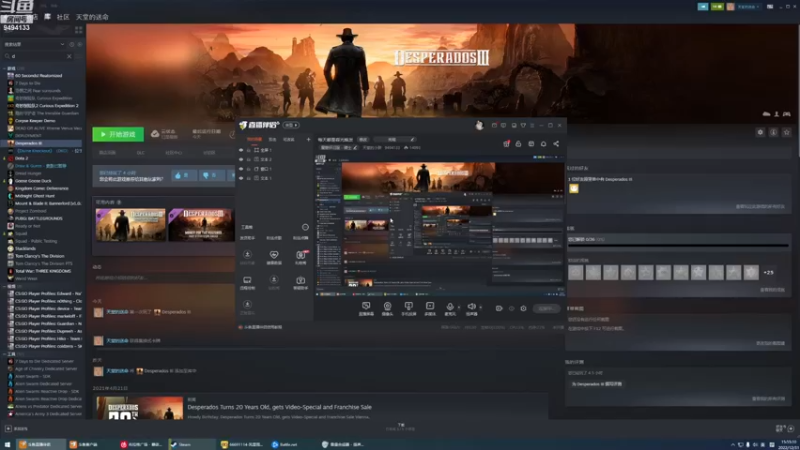Select PUBG: BATTLEGROUNDS in library list
Viewport: 800px width, 450px height.
click(39, 218)
